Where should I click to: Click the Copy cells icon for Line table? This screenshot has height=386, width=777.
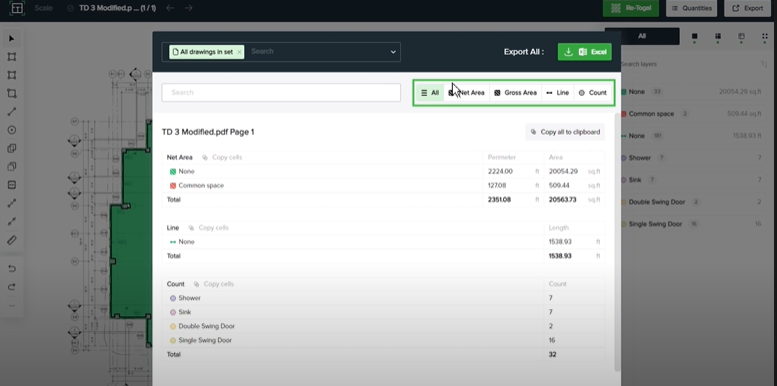[191, 228]
